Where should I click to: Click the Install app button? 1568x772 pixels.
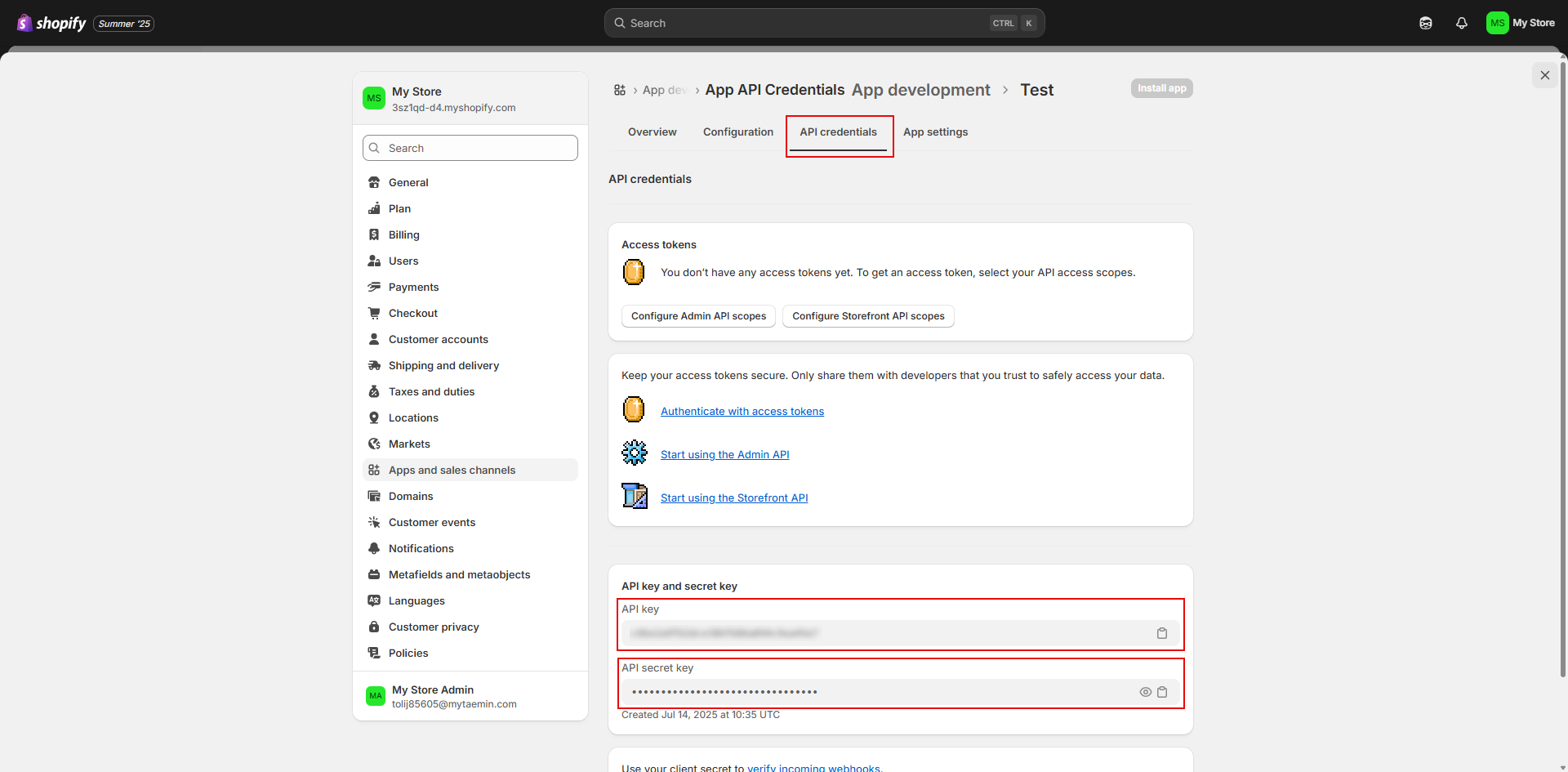point(1161,88)
